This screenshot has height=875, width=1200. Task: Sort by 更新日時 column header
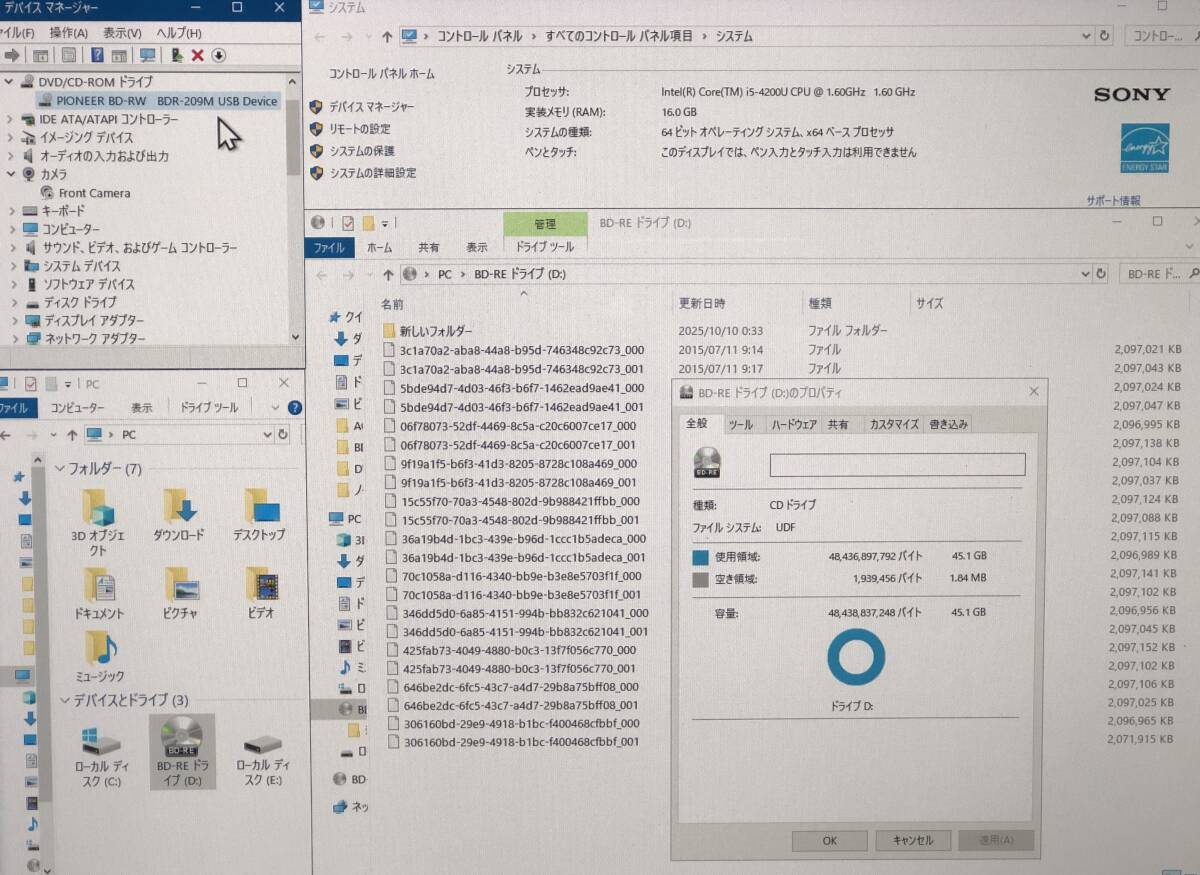(702, 303)
